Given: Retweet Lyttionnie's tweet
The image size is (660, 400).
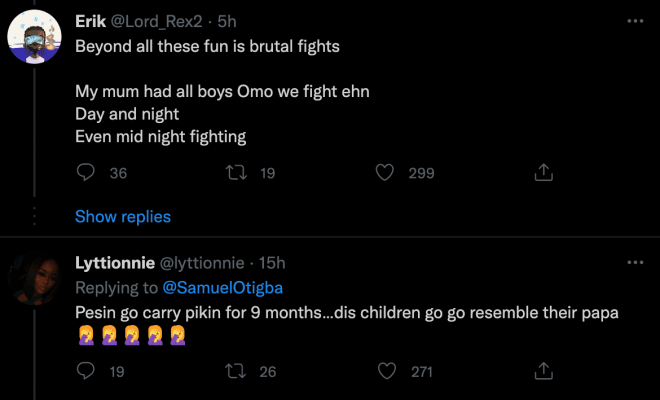Looking at the screenshot, I should (238, 371).
